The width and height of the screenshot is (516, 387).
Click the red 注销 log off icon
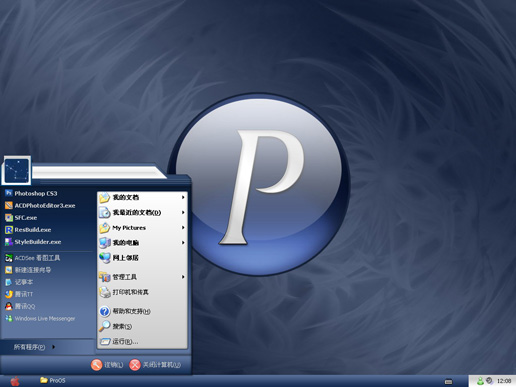tap(96, 365)
